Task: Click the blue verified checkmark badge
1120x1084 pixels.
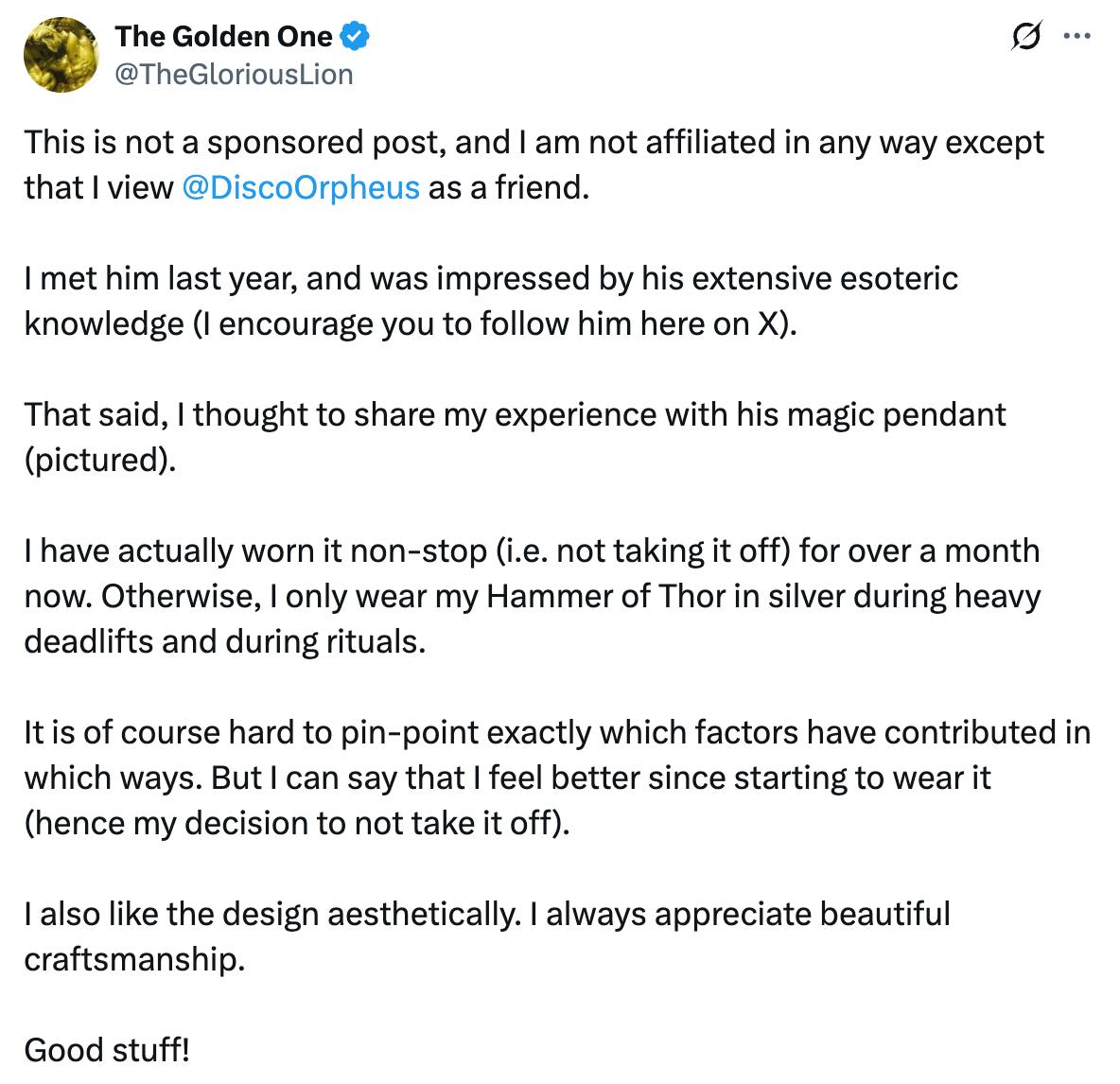Action: pos(355,37)
